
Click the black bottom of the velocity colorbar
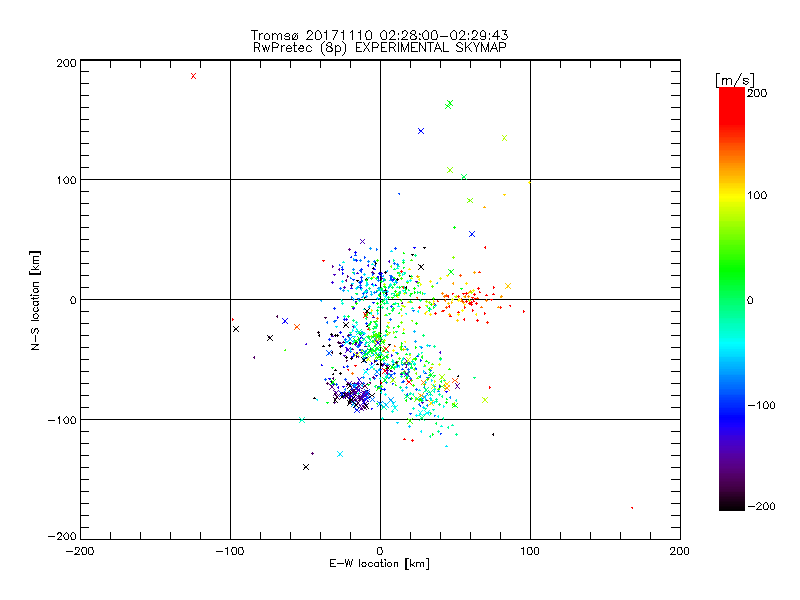[x=732, y=503]
